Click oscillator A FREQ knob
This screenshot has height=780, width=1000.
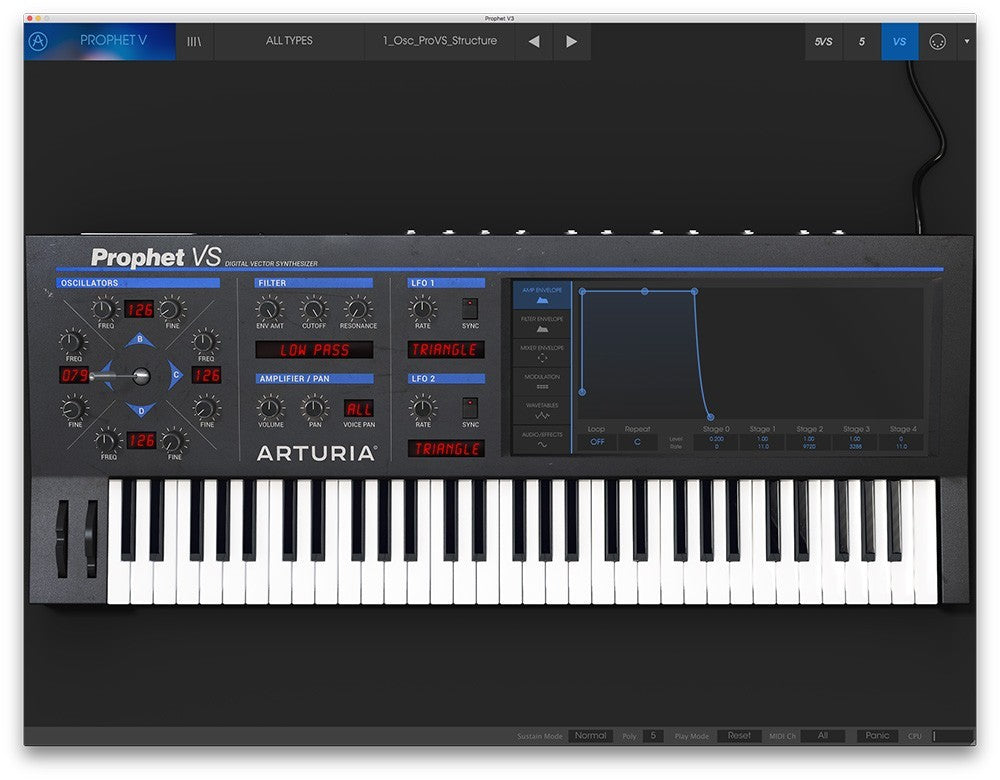73,342
